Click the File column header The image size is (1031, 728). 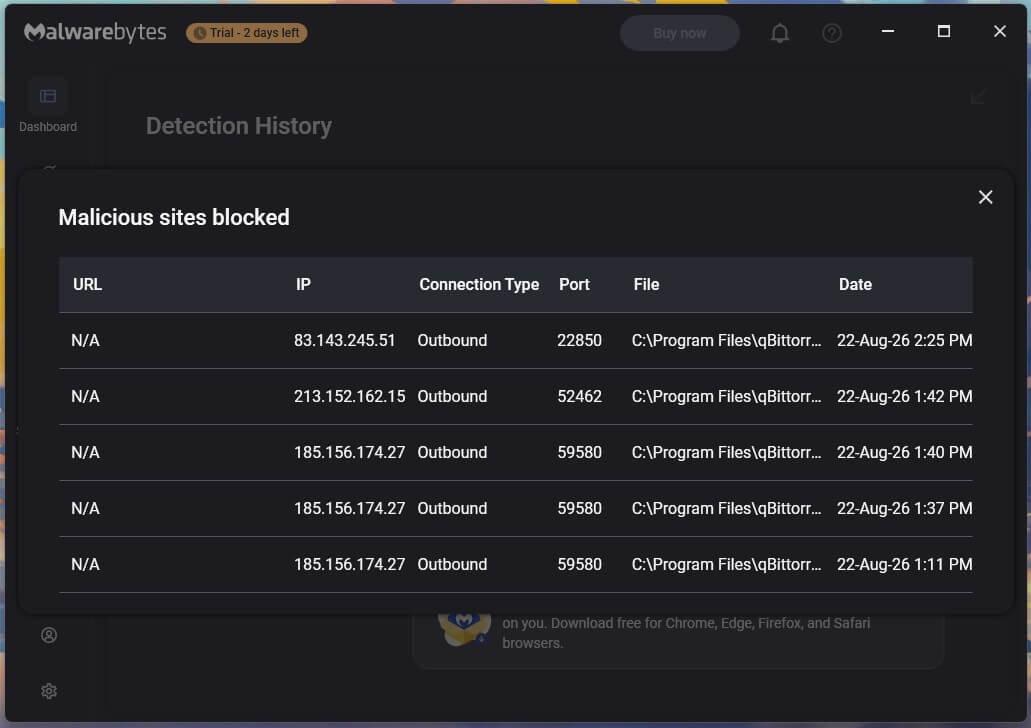tap(646, 285)
